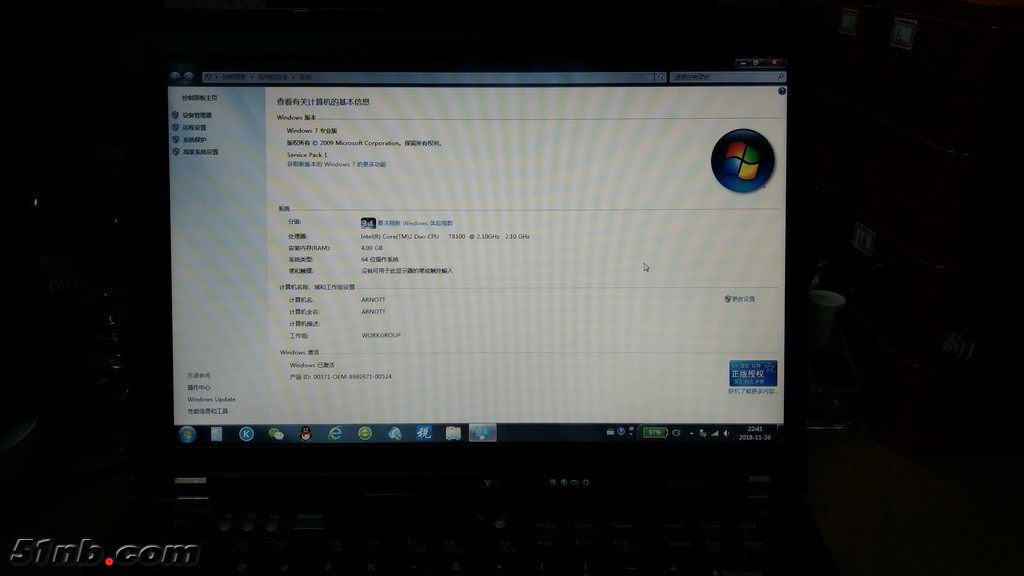Click the power plug icon beside battery gauge
Screen dimensions: 1024x576
coord(677,432)
